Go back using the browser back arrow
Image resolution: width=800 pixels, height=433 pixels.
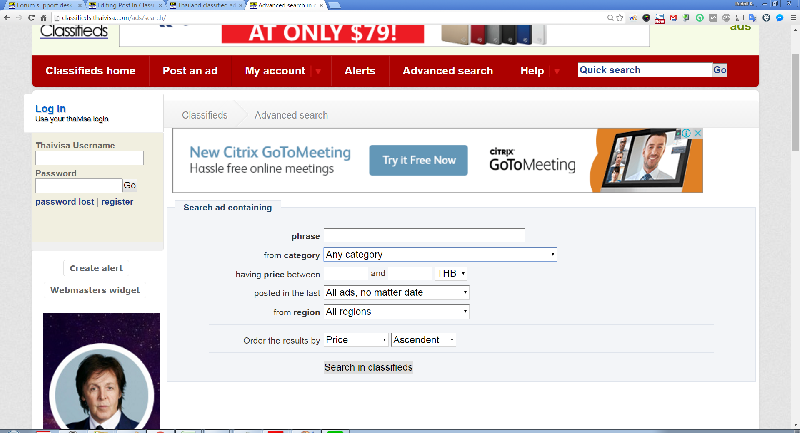click(x=7, y=17)
